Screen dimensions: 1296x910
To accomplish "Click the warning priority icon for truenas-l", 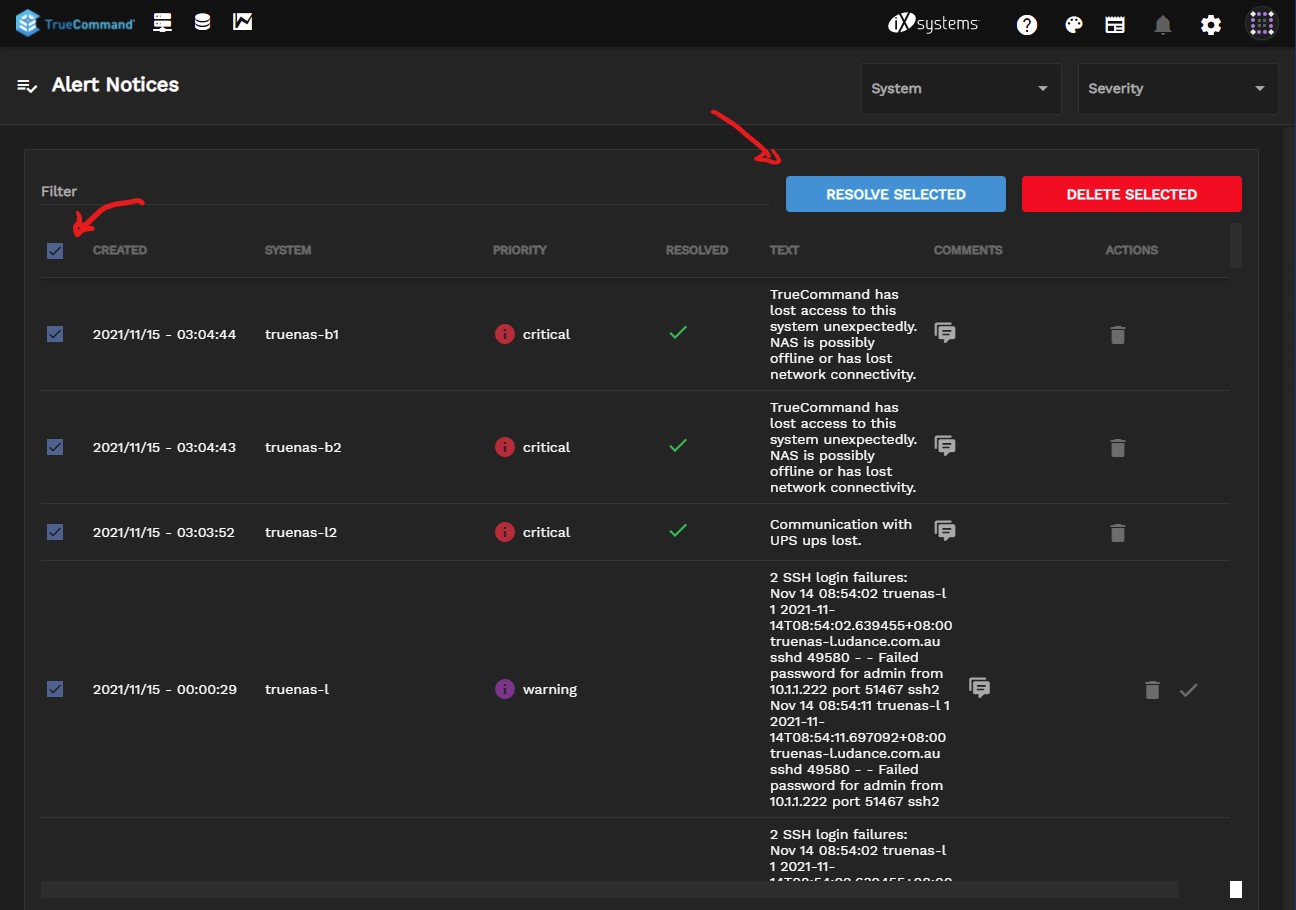I will (x=505, y=689).
